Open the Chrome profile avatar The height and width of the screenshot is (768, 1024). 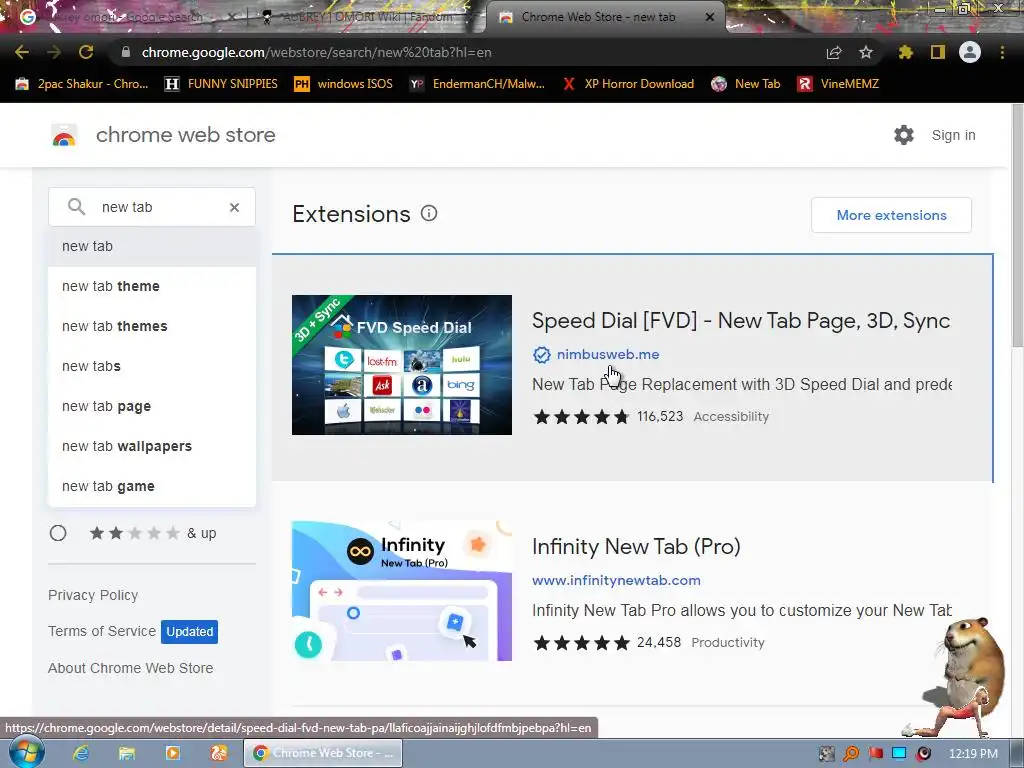coord(970,52)
